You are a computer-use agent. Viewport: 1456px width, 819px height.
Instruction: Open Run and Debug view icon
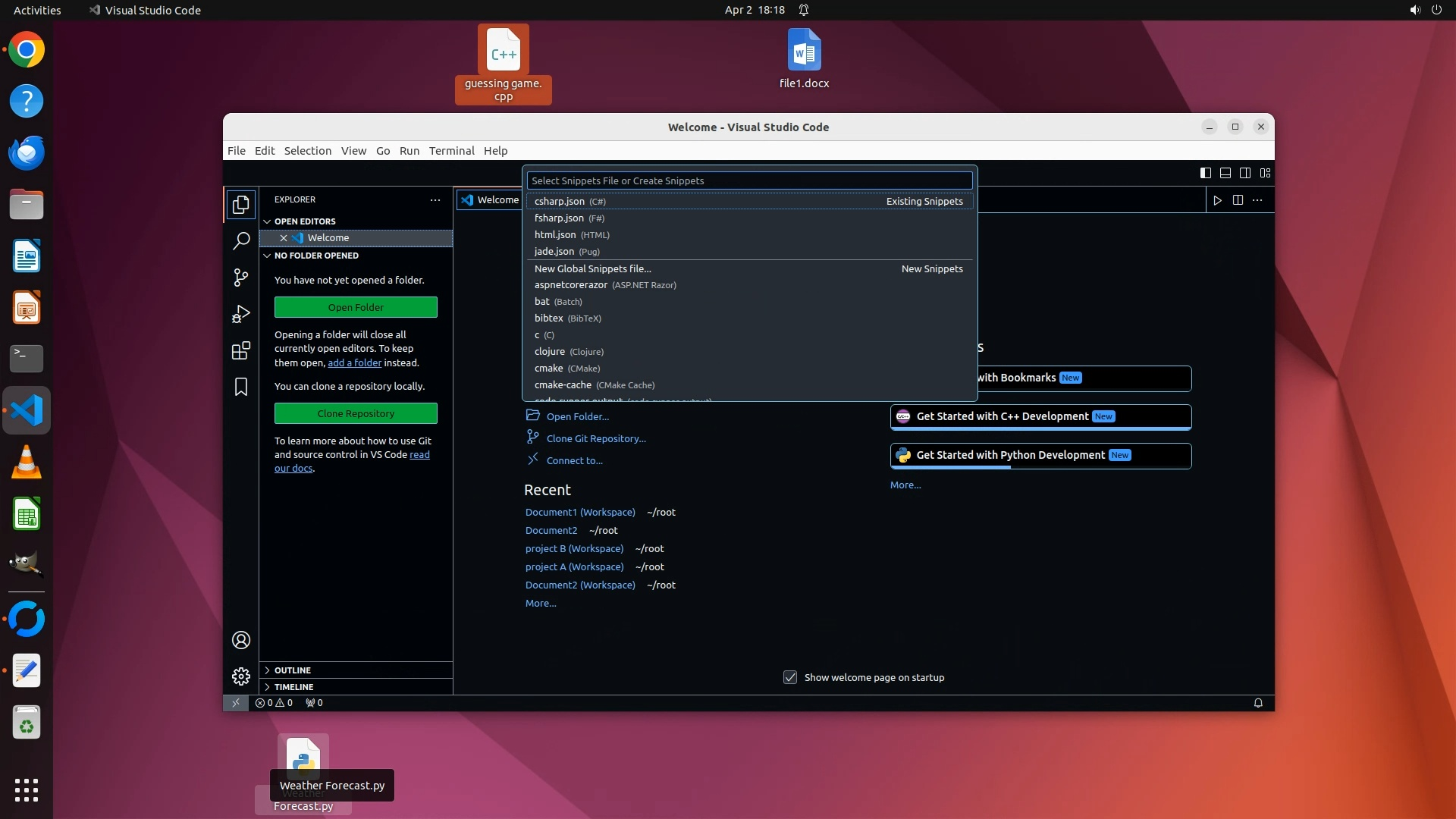tap(241, 314)
